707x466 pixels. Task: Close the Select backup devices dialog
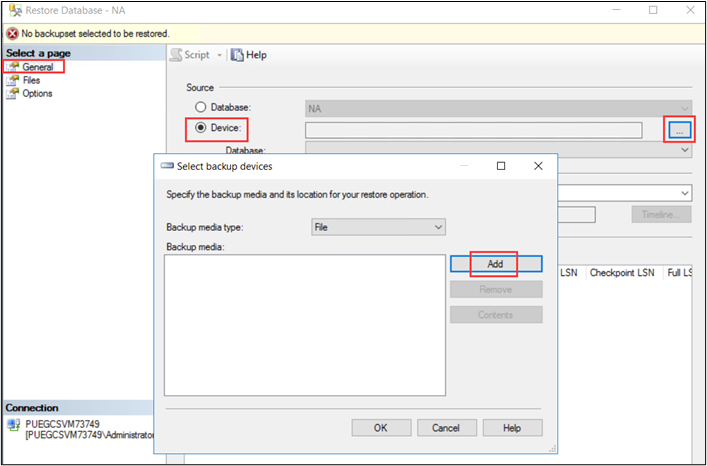point(538,166)
